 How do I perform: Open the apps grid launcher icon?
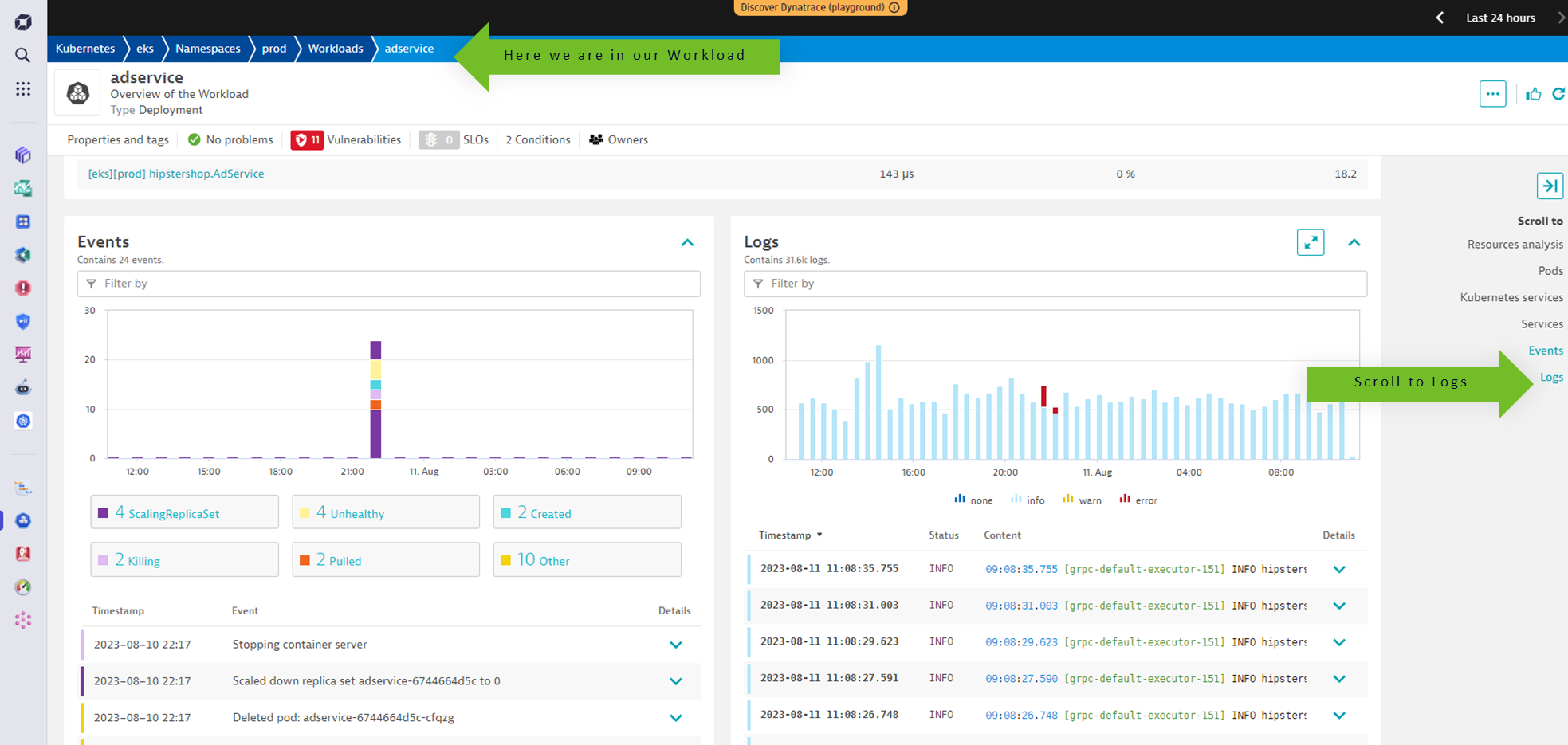23,88
